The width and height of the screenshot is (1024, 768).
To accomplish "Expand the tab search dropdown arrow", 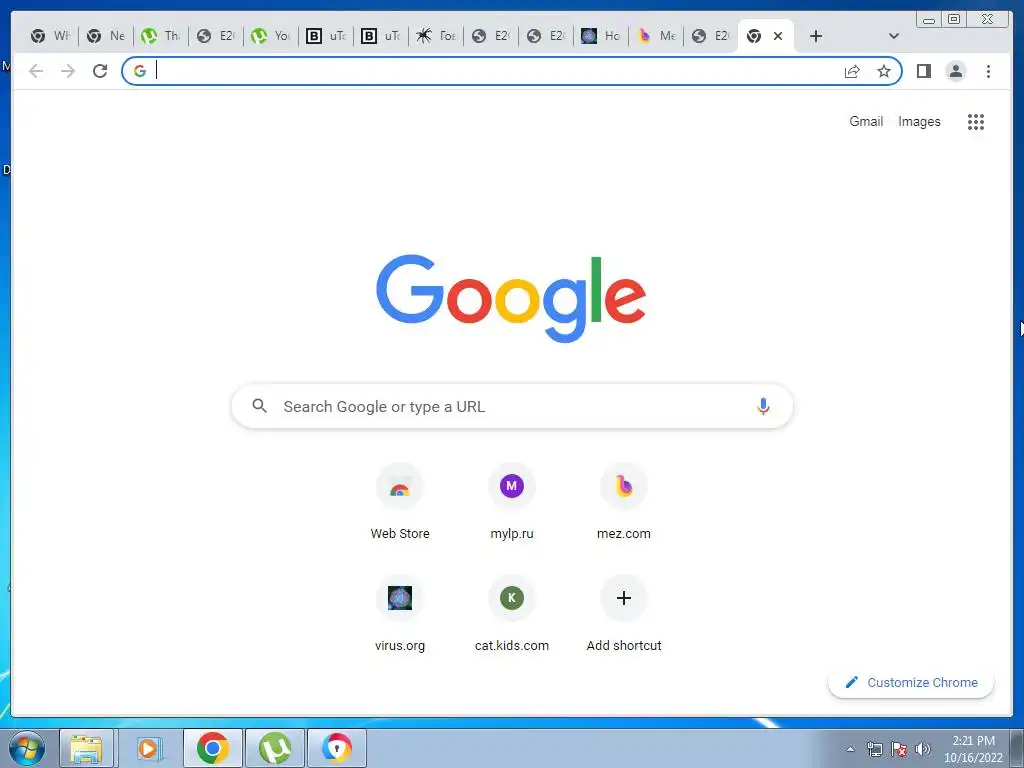I will coord(893,36).
